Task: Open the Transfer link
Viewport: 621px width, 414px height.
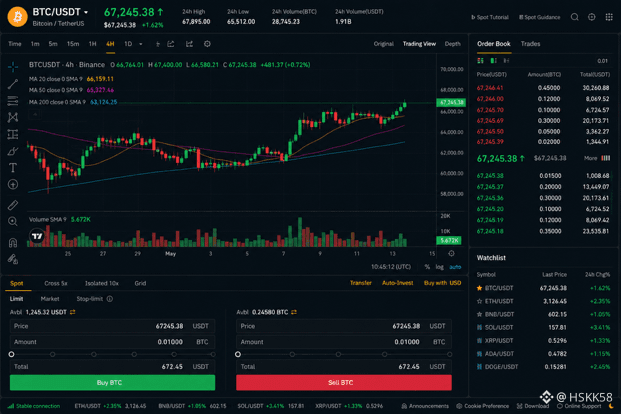Action: (x=360, y=283)
